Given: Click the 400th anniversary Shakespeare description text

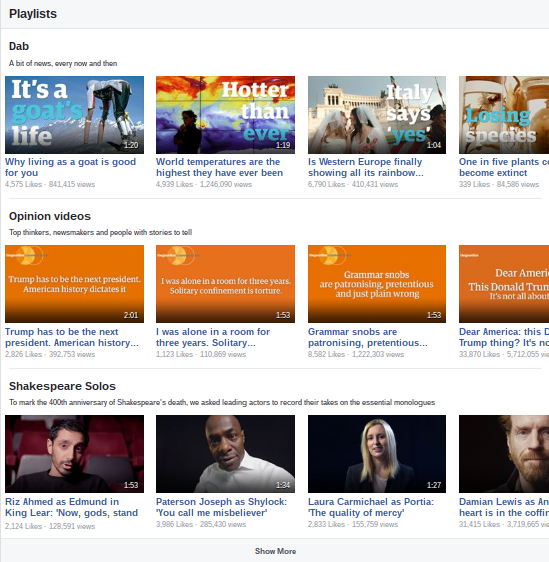Looking at the screenshot, I should click(x=222, y=402).
